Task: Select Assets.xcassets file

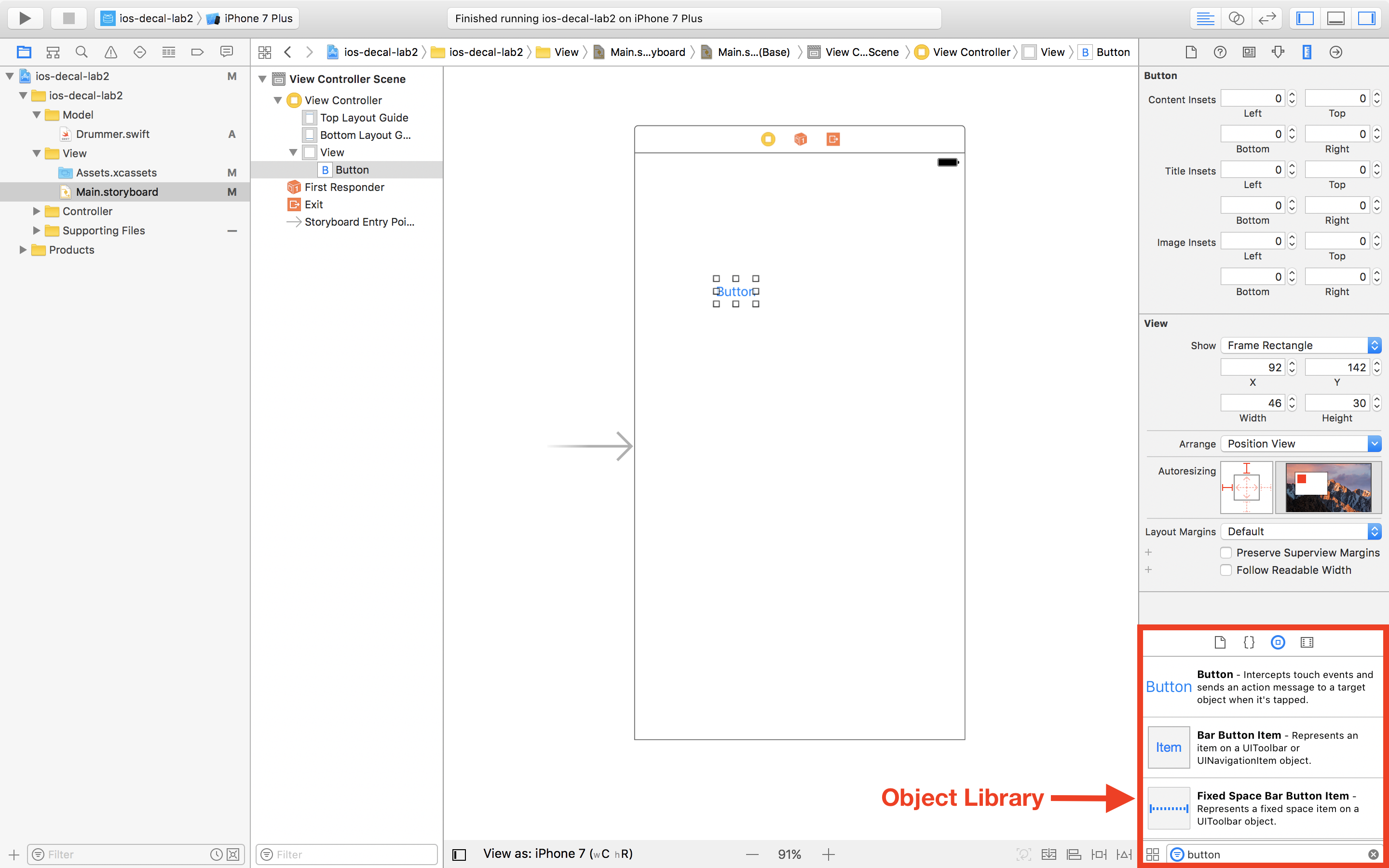Action: pyautogui.click(x=116, y=172)
